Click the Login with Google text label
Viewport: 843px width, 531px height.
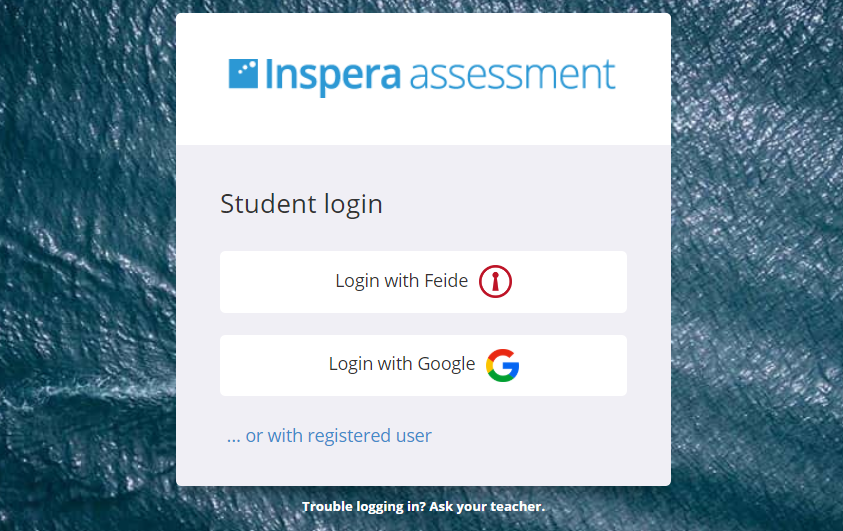(401, 365)
